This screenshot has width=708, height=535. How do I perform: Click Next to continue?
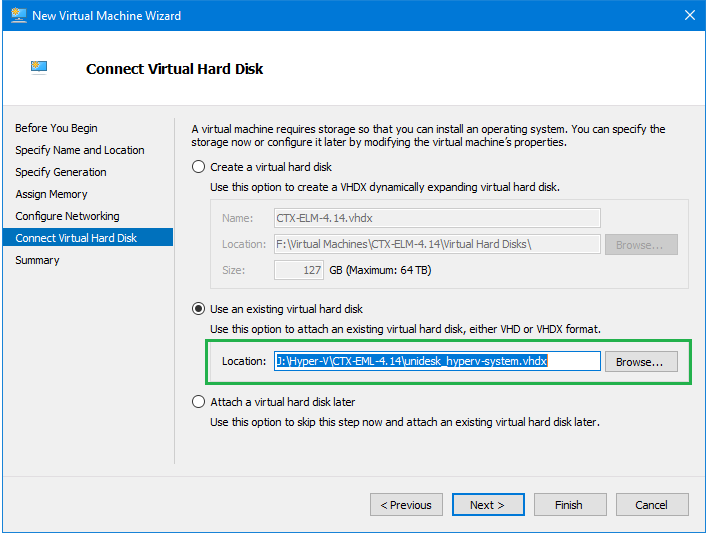pos(488,505)
